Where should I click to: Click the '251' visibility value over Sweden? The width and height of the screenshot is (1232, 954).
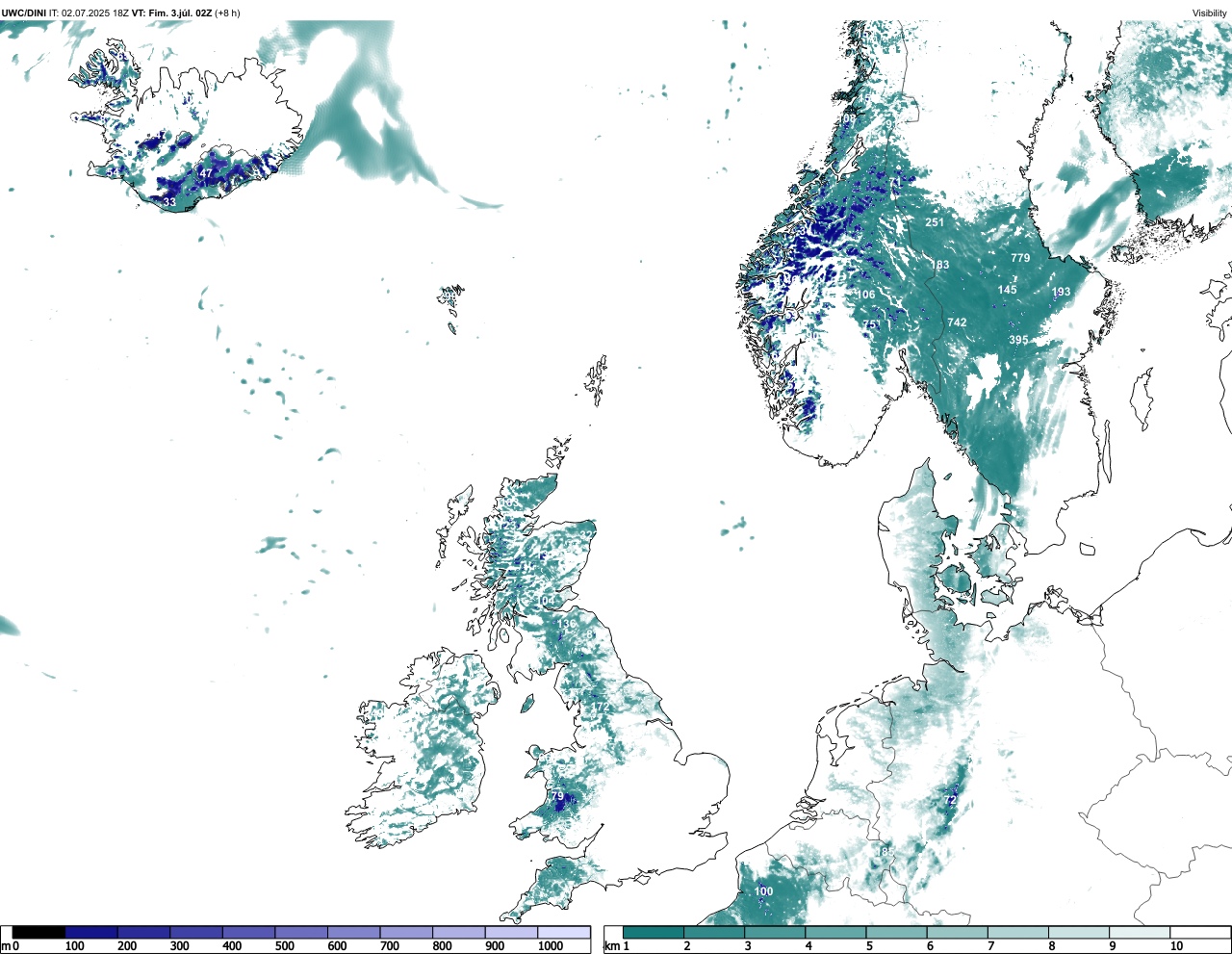pyautogui.click(x=935, y=222)
